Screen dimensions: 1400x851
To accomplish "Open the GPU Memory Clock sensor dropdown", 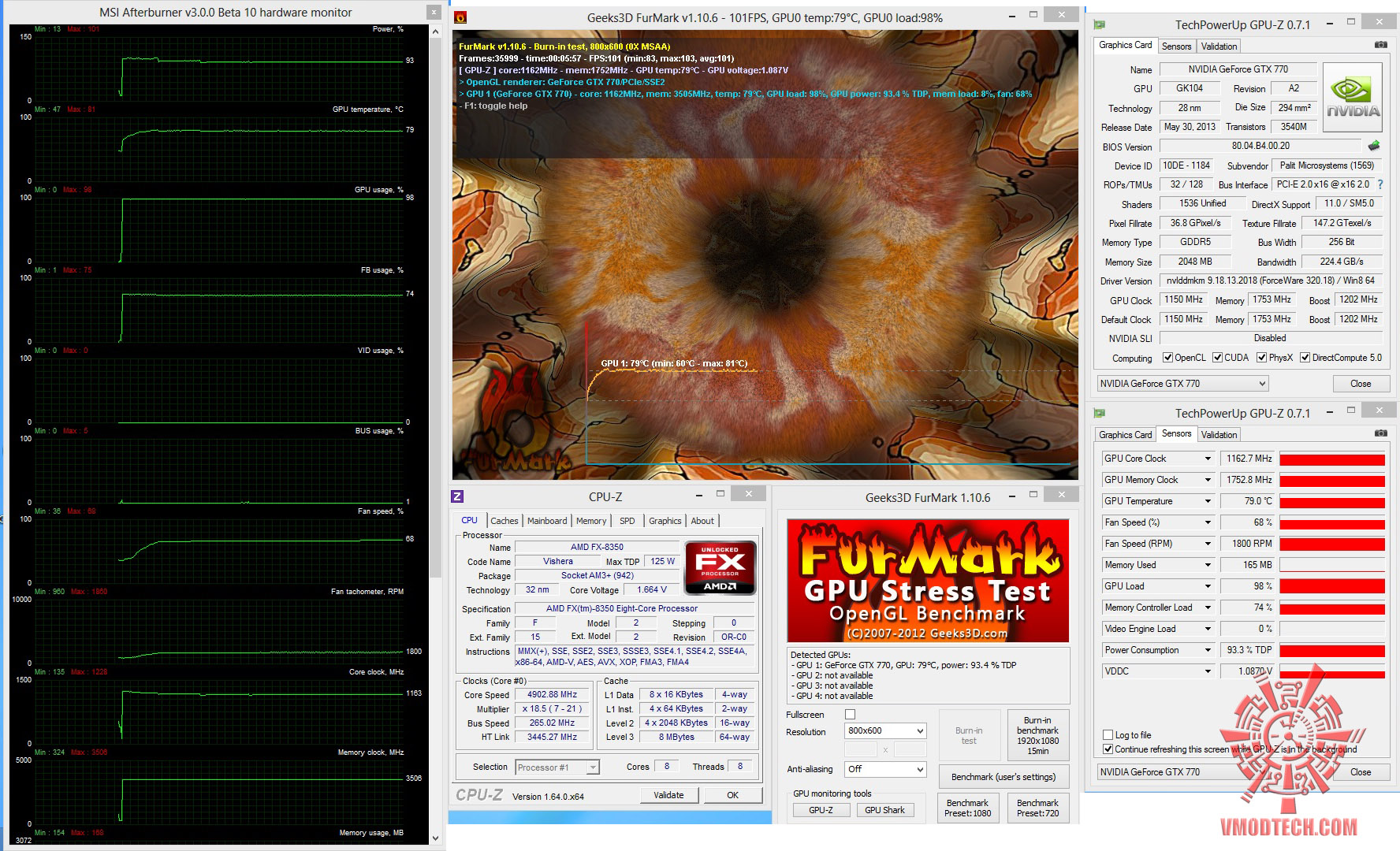I will pos(1207,480).
